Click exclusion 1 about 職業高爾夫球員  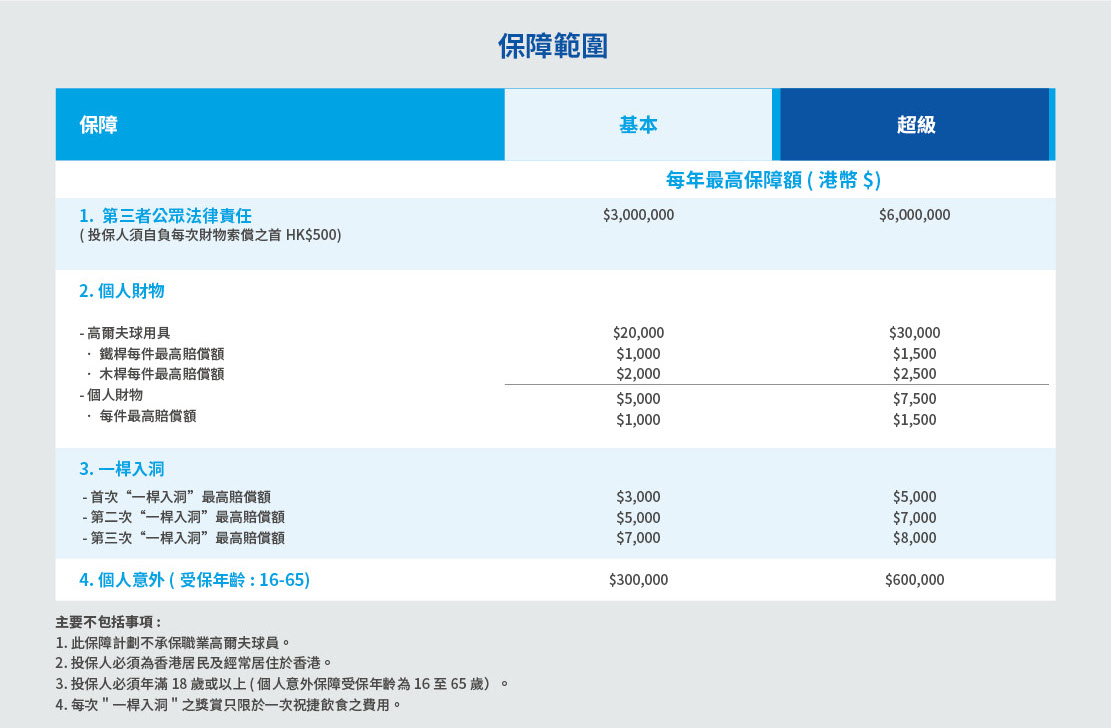pyautogui.click(x=173, y=643)
